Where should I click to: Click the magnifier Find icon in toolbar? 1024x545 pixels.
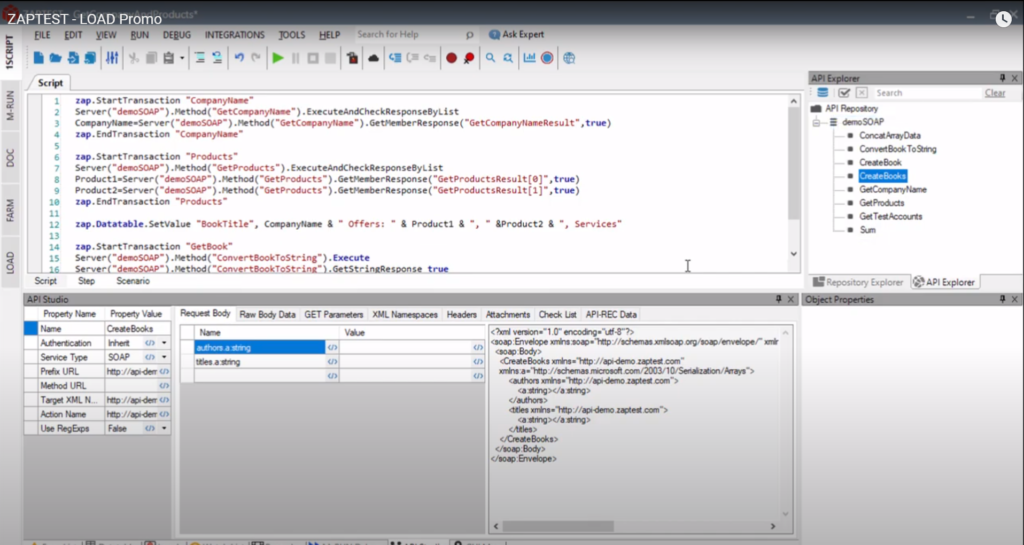[490, 58]
